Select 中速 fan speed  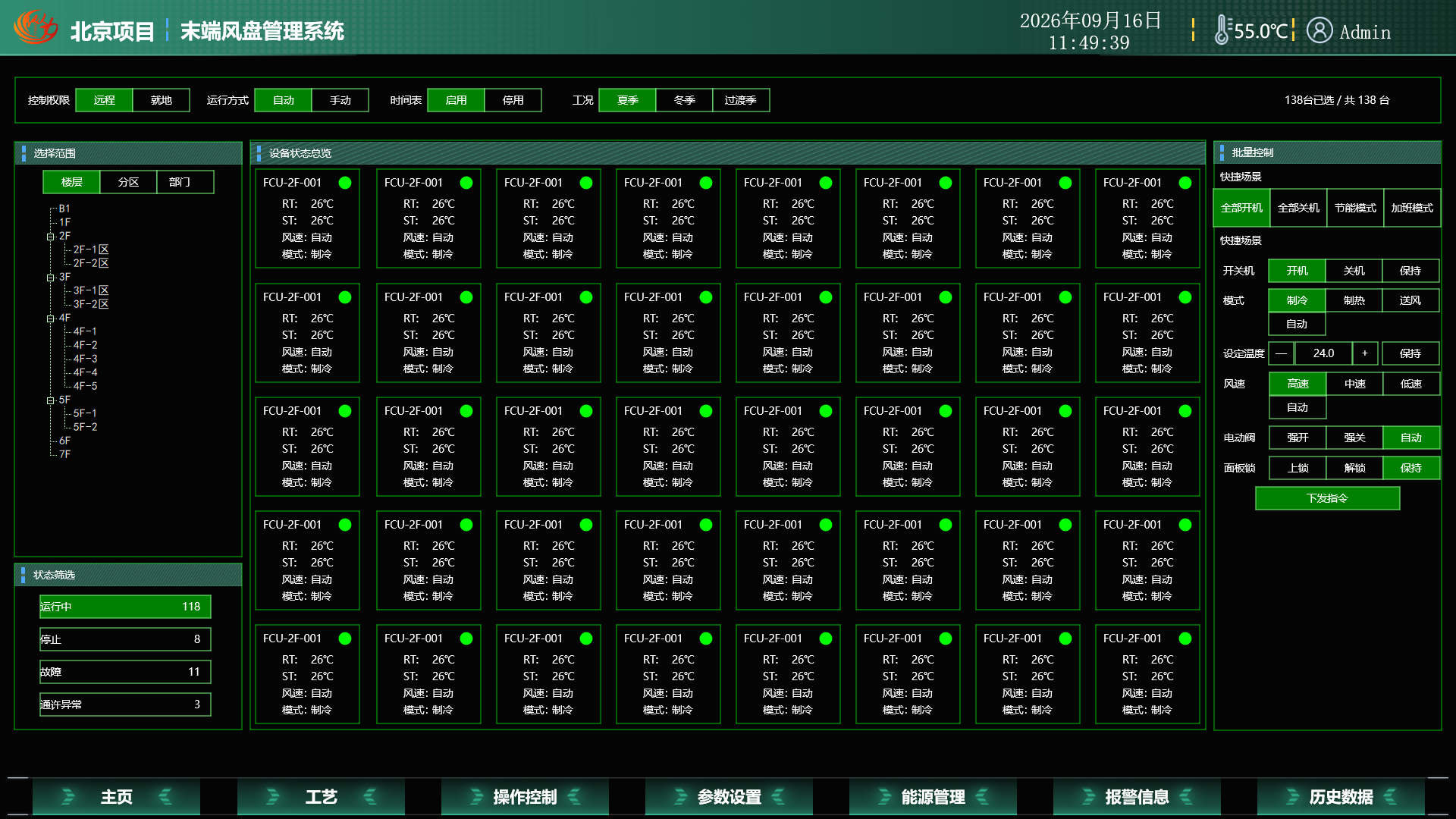[x=1354, y=384]
